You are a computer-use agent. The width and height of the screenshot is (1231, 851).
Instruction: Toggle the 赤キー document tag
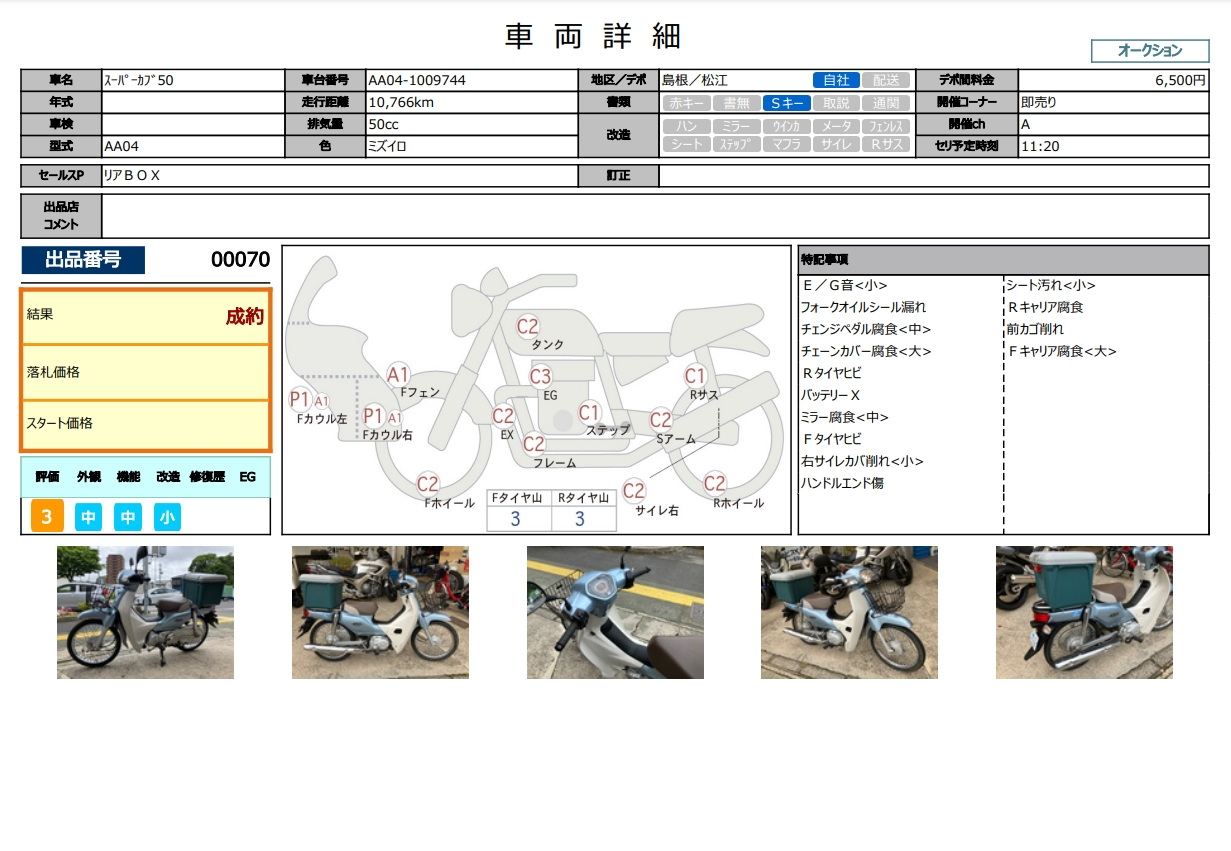click(686, 103)
